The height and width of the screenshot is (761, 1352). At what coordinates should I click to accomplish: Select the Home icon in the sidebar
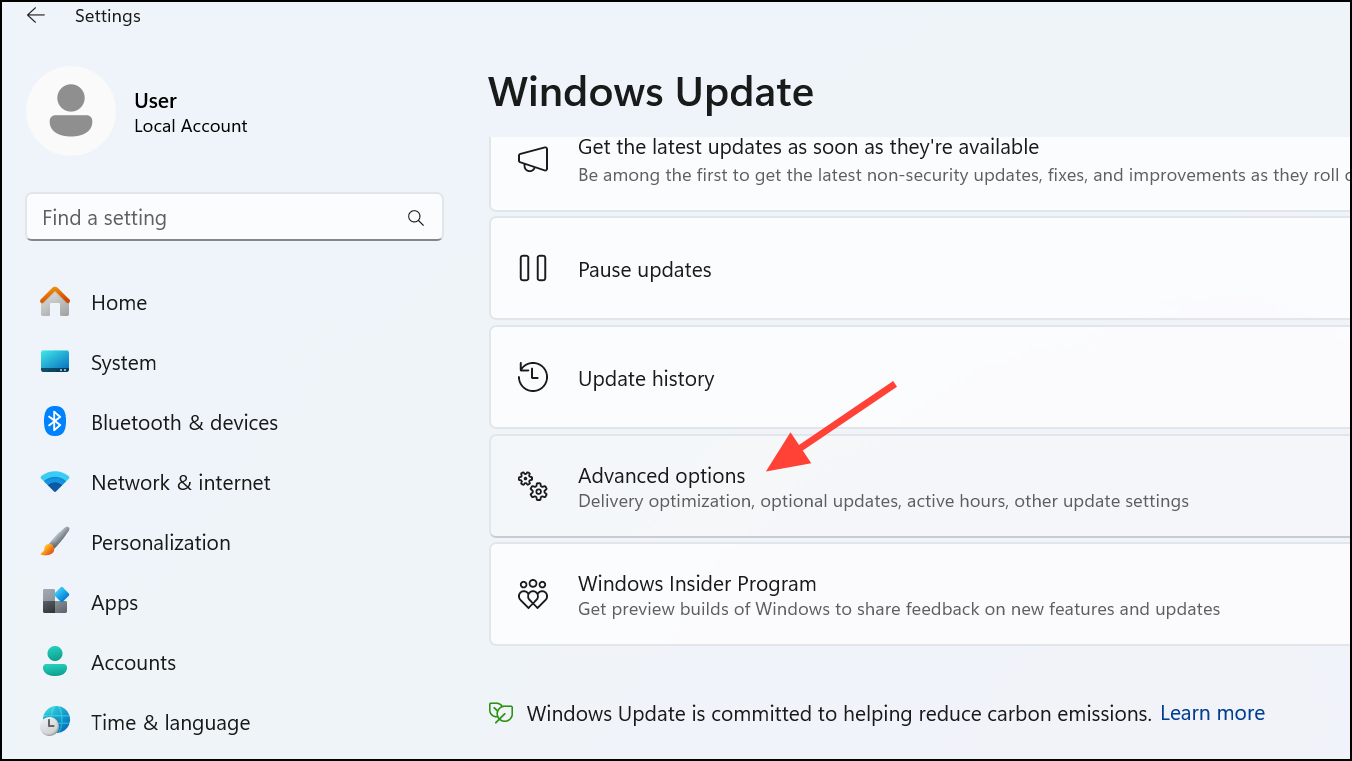coord(54,302)
